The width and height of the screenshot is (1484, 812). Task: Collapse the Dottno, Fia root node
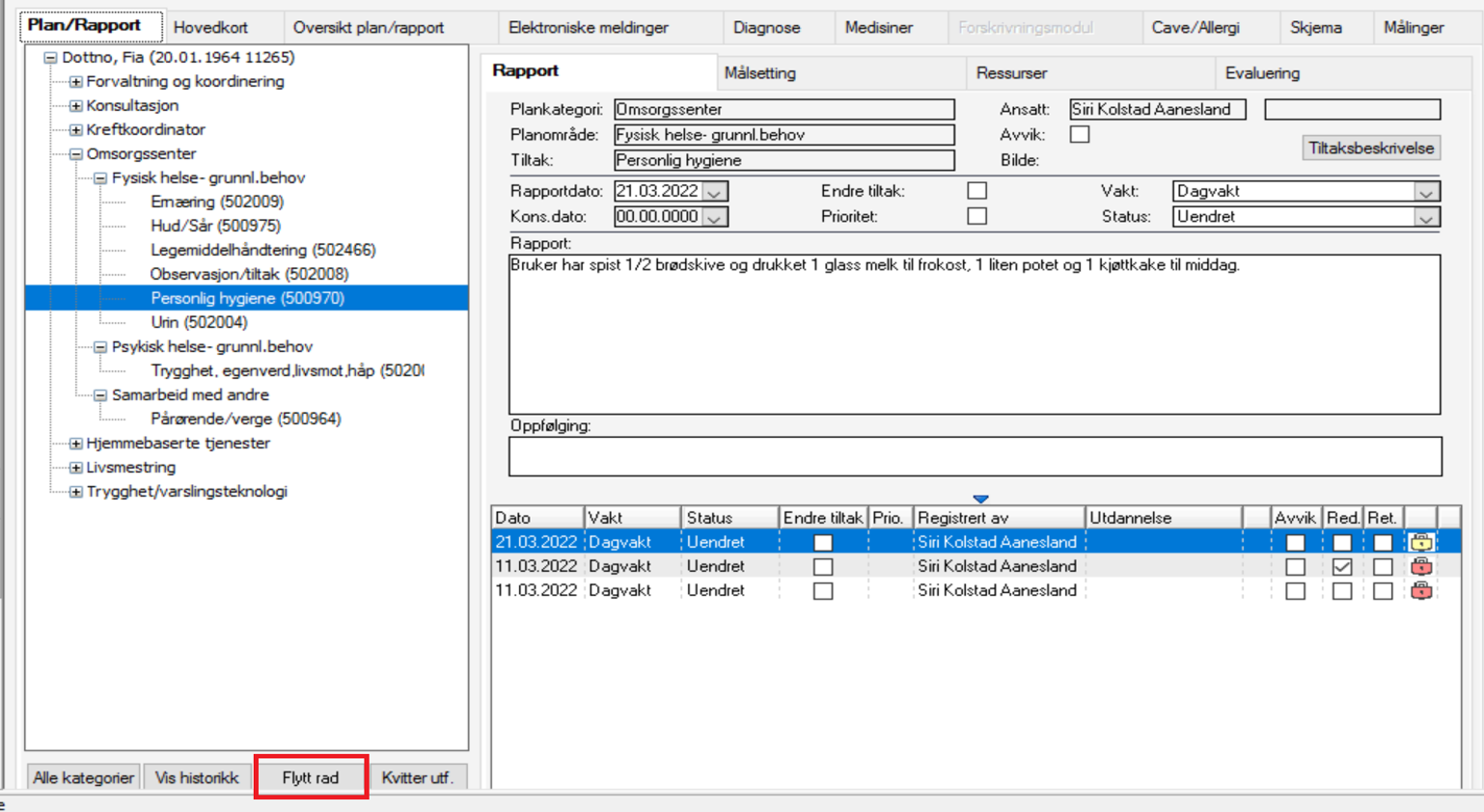click(50, 57)
